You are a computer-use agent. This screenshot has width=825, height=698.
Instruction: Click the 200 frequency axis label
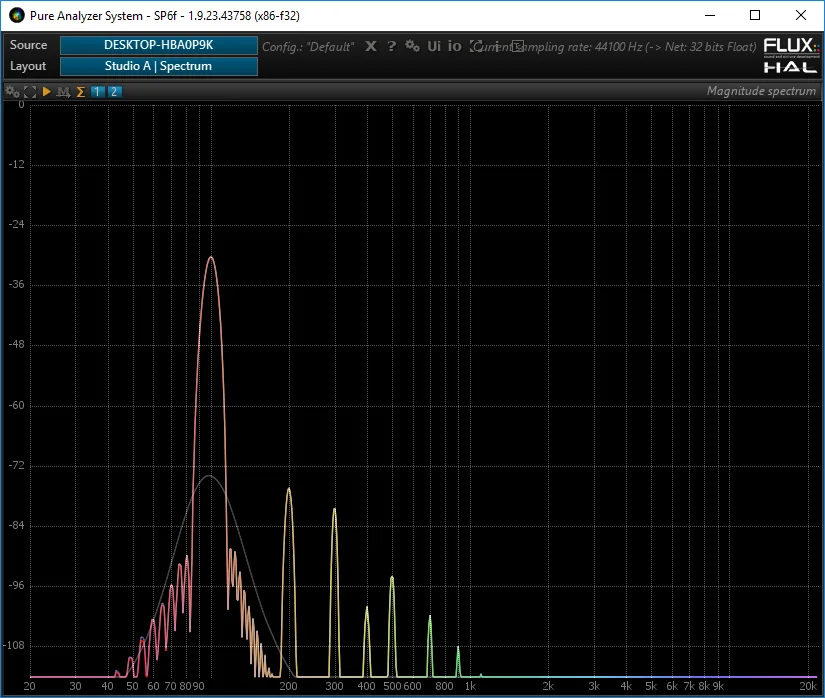coord(288,686)
